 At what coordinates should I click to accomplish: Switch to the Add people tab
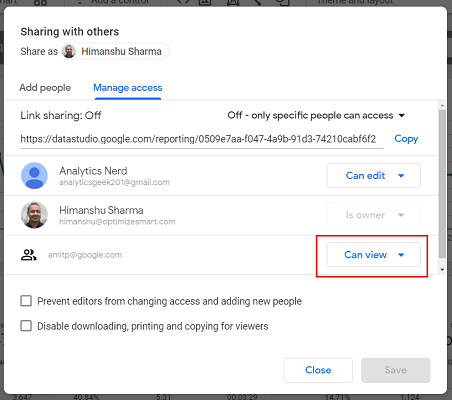click(45, 88)
